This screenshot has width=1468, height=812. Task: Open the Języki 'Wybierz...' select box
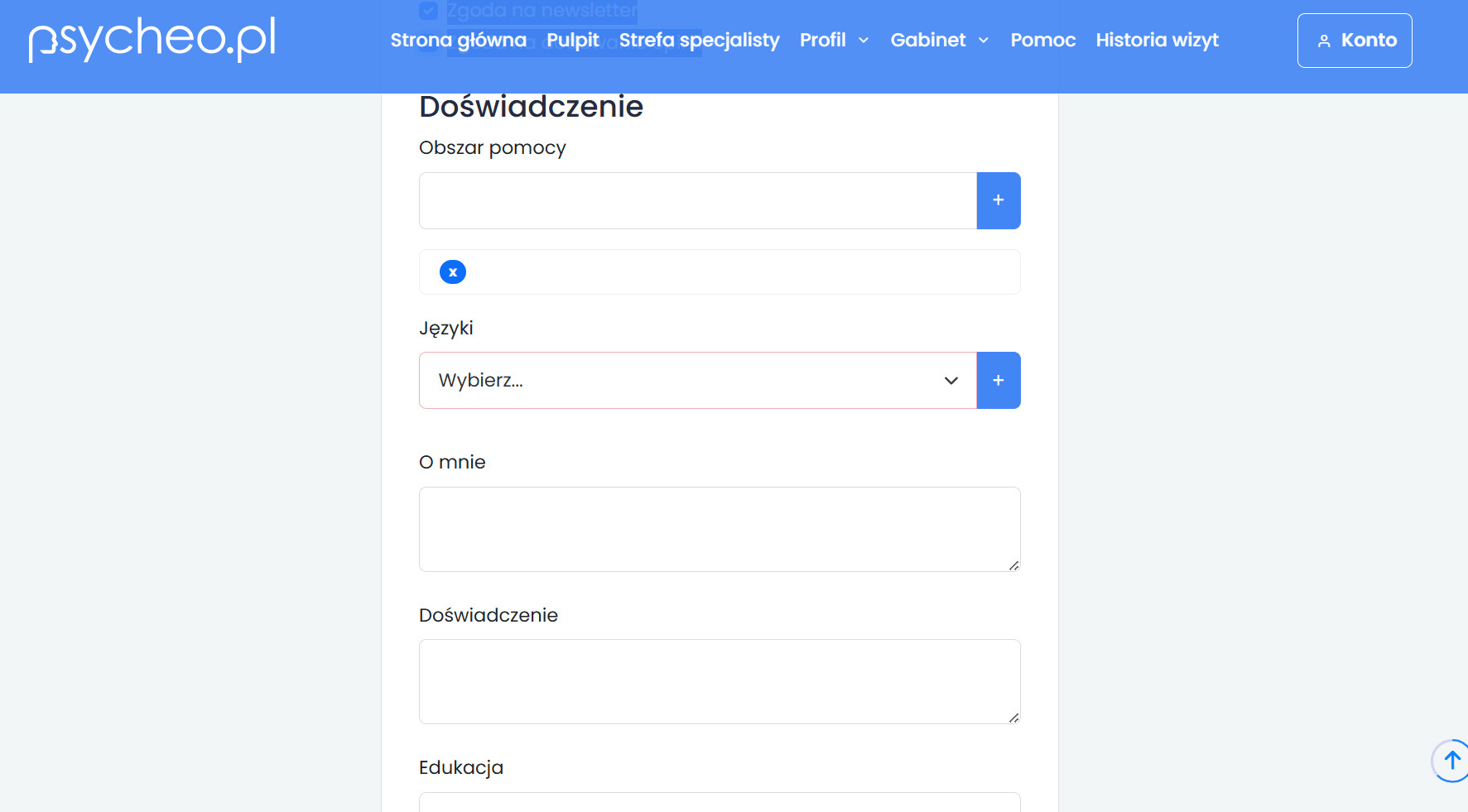697,380
